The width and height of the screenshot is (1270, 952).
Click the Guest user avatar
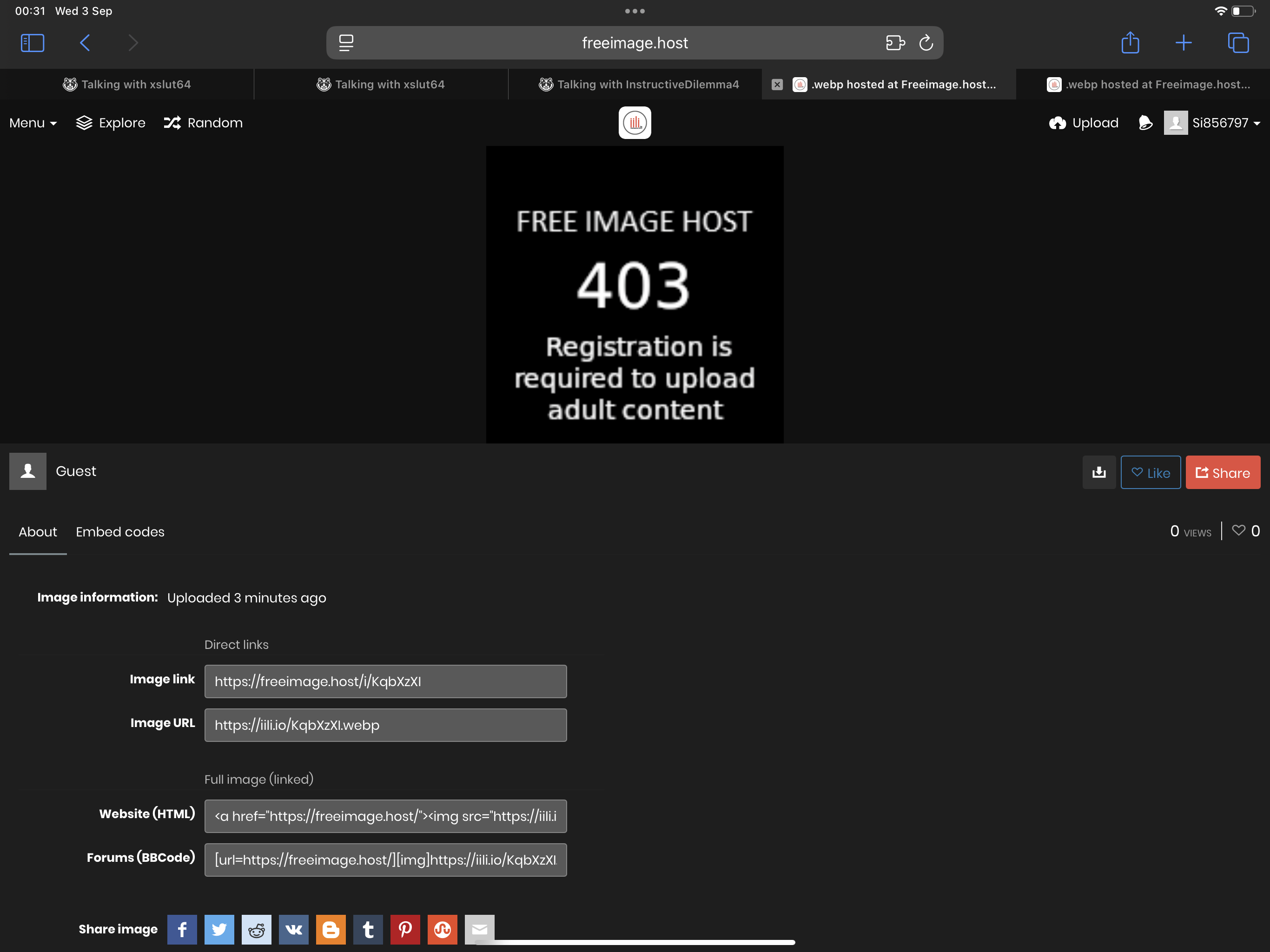(x=27, y=471)
